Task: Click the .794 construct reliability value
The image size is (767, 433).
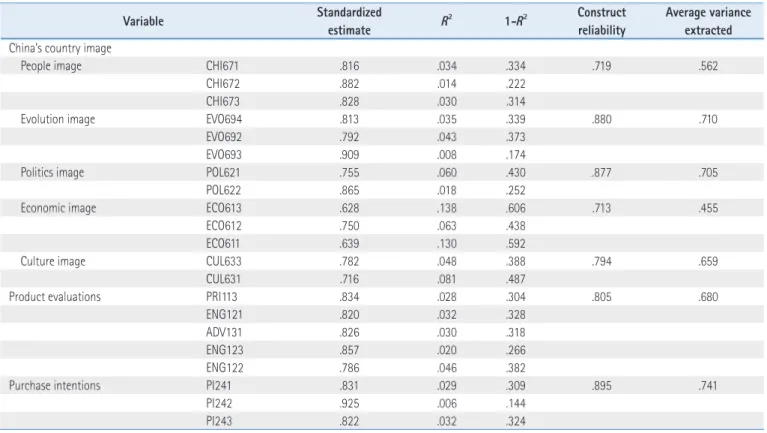Action: tap(601, 261)
